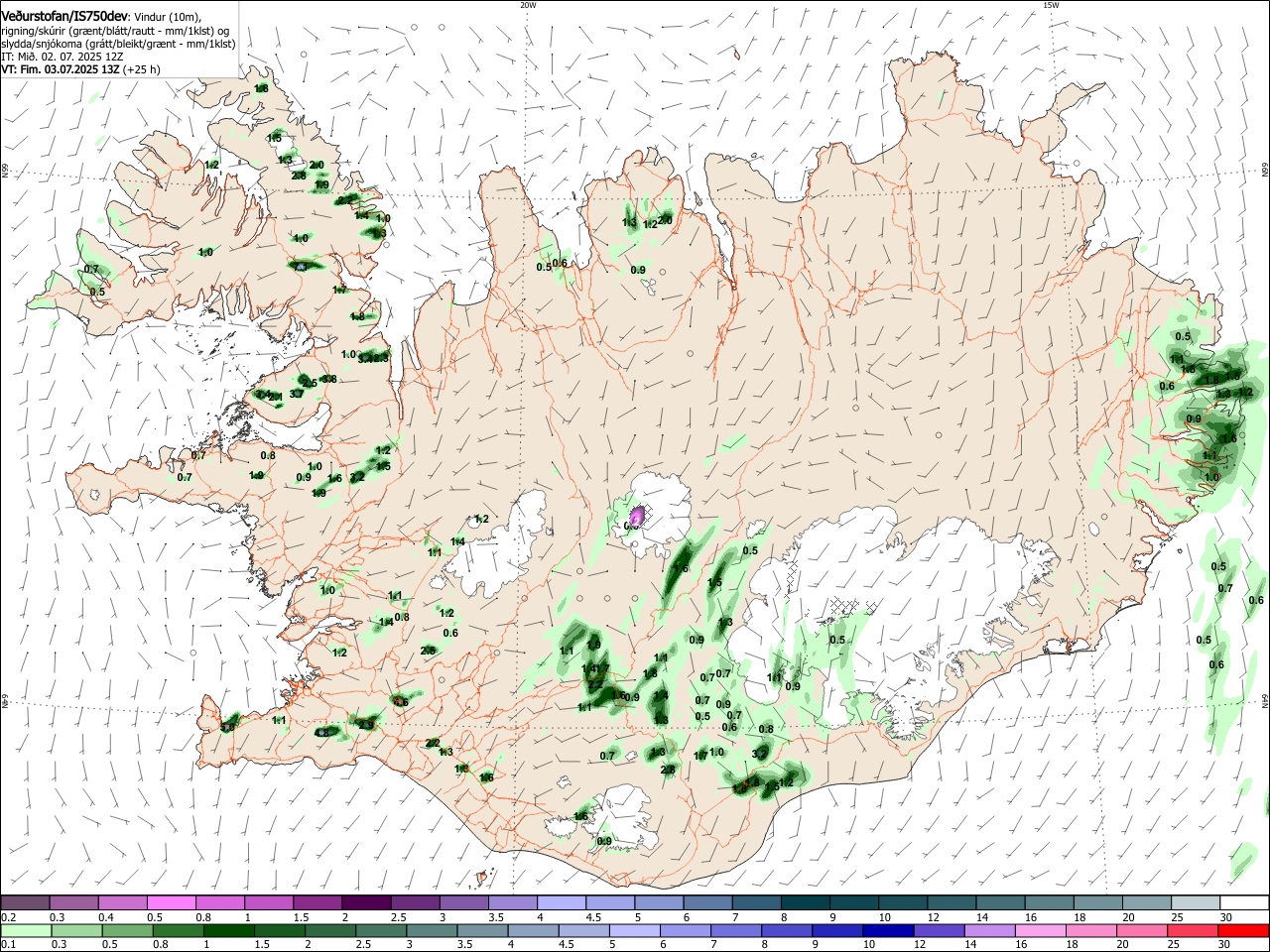
Task: Pick the dark teal top-row swatch between 8 and 9
Action: (x=806, y=902)
